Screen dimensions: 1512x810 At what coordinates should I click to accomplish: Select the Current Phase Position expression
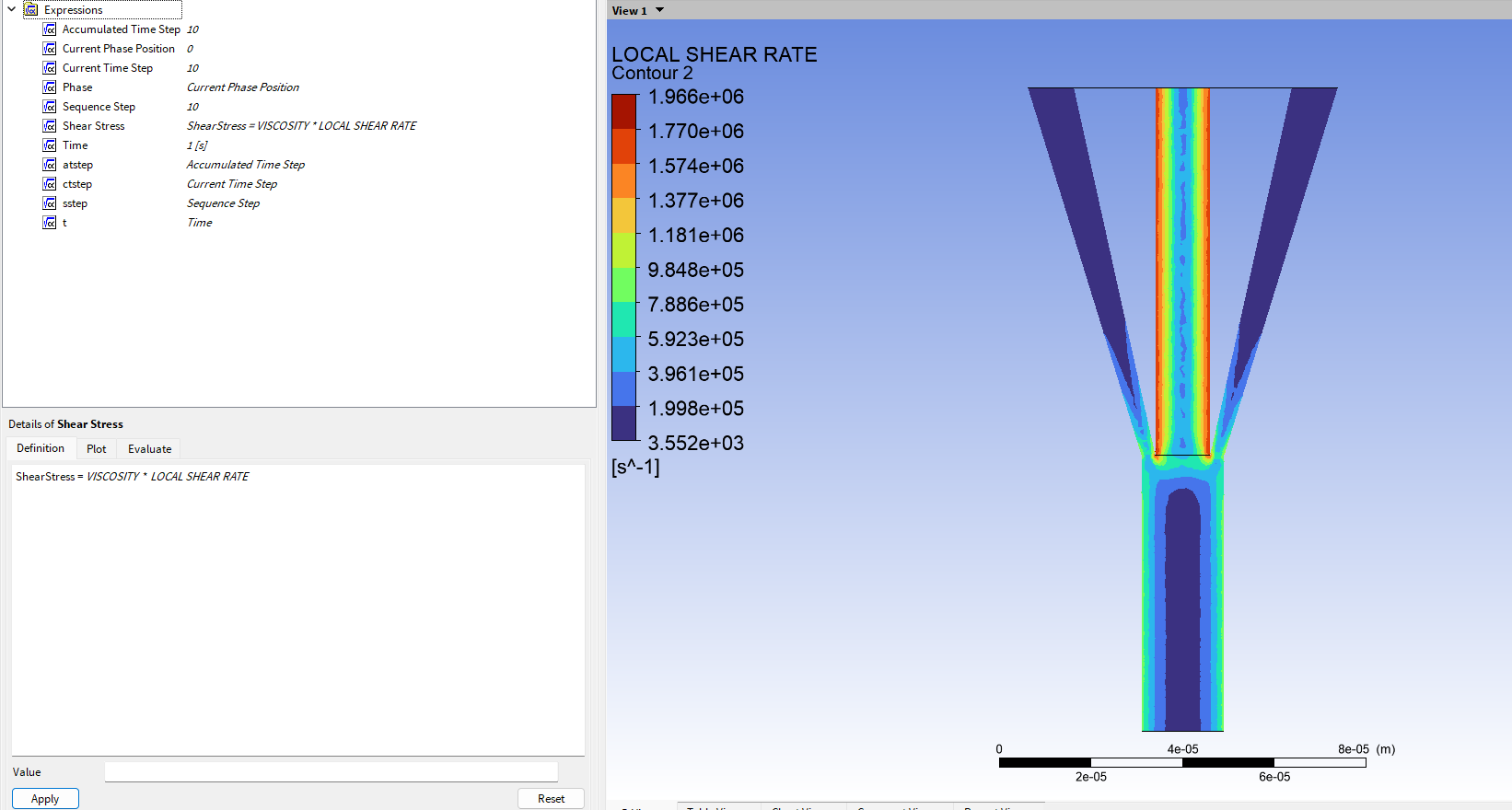click(x=119, y=49)
